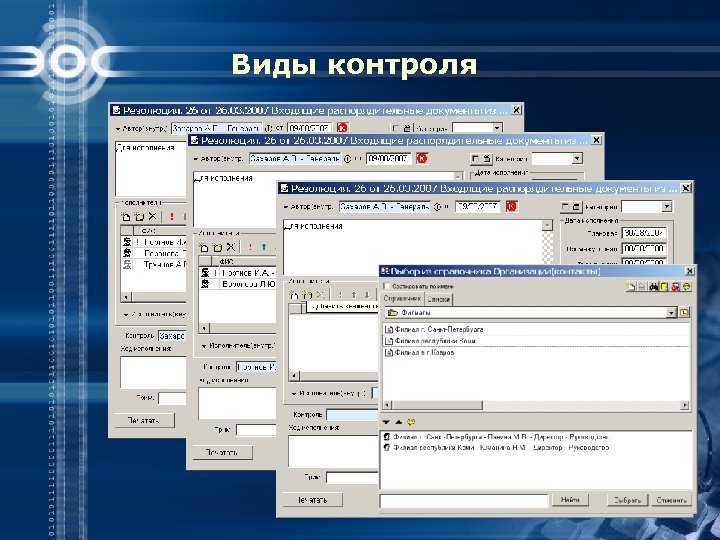The width and height of the screenshot is (720, 540).
Task: Click the red exclamation icon in the middle Resolution window
Action: 250,248
